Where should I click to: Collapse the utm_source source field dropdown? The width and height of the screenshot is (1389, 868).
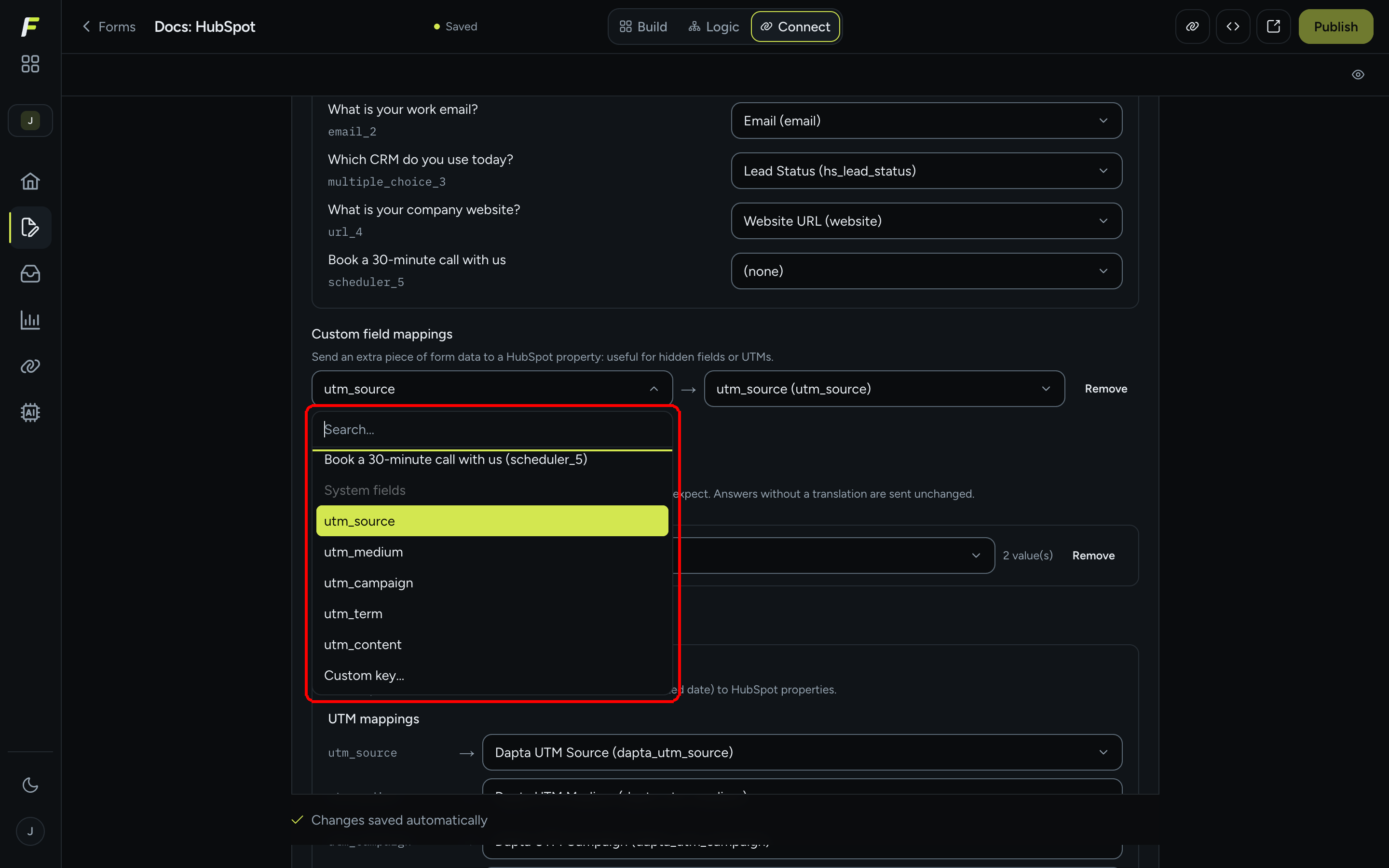(x=492, y=389)
